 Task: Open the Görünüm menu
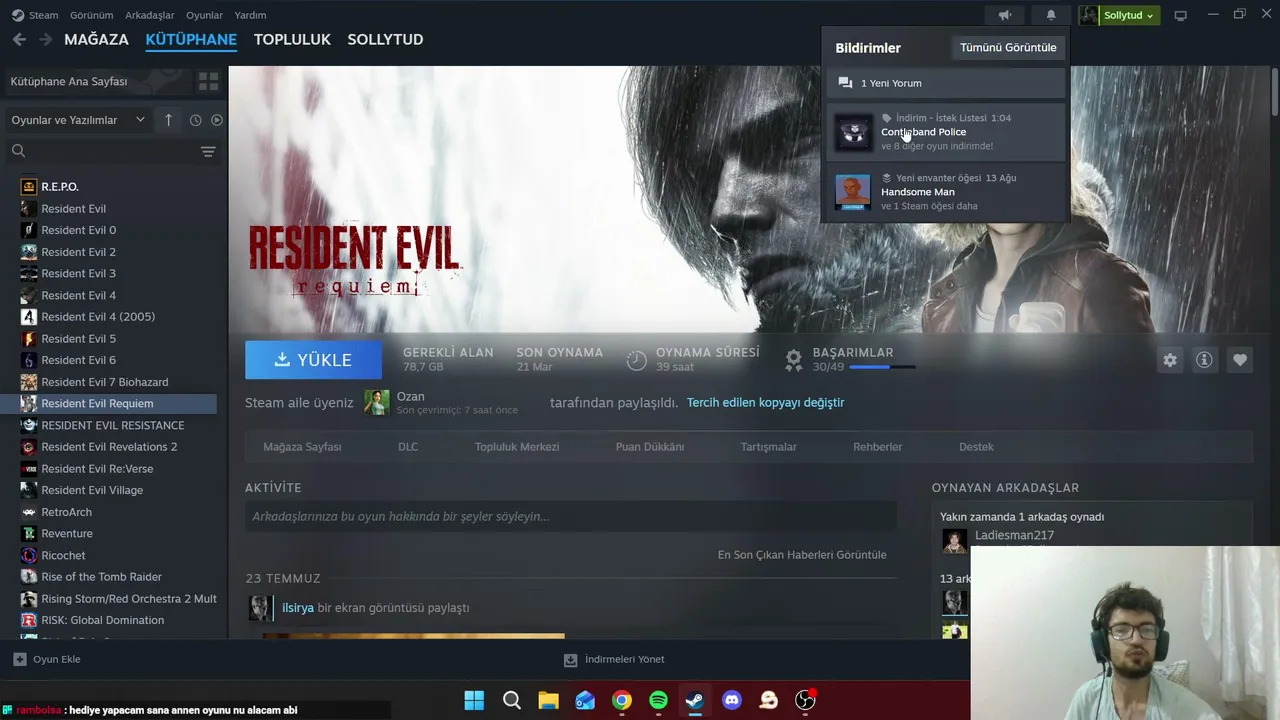pyautogui.click(x=91, y=15)
